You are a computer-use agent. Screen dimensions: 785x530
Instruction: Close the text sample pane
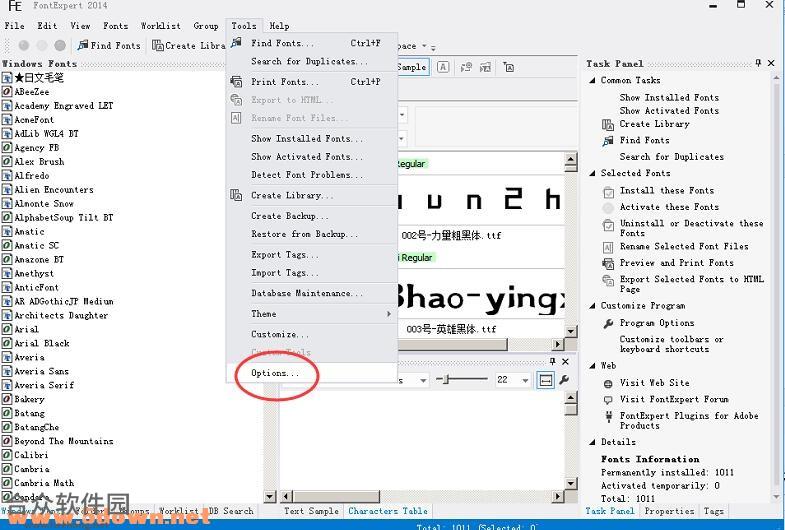(565, 361)
